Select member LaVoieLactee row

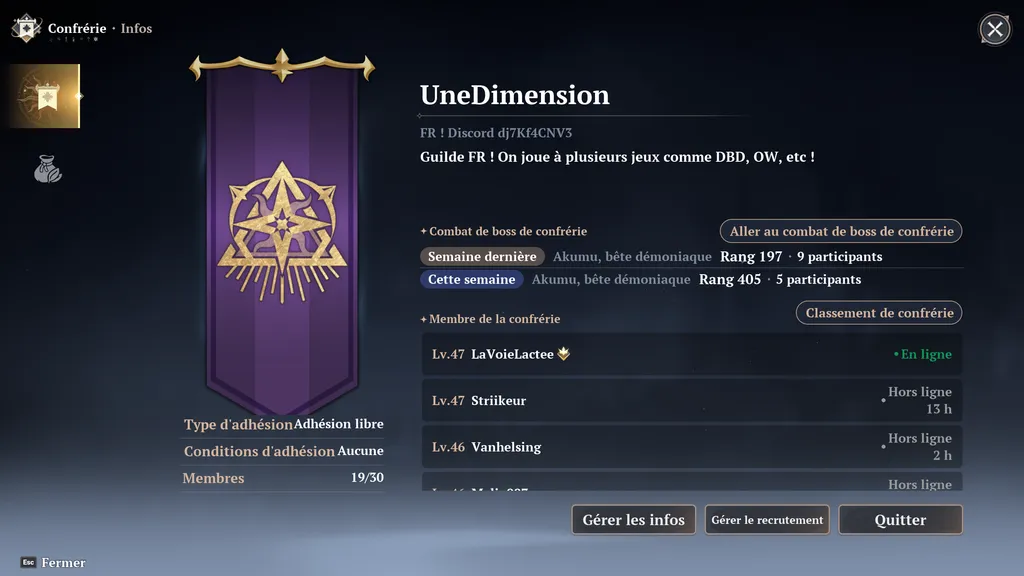pos(692,354)
